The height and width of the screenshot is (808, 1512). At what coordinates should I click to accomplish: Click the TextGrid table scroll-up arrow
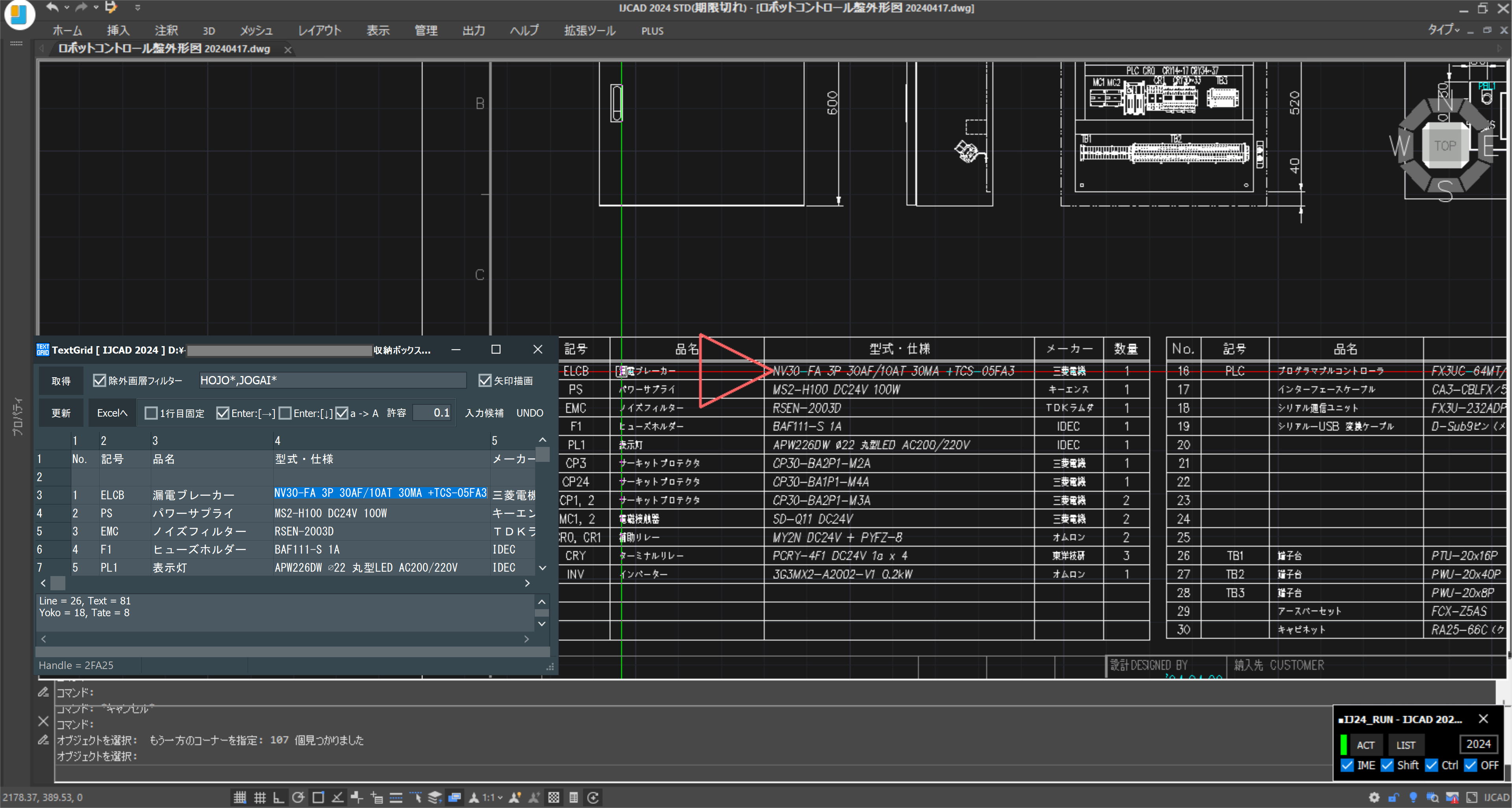pos(542,440)
